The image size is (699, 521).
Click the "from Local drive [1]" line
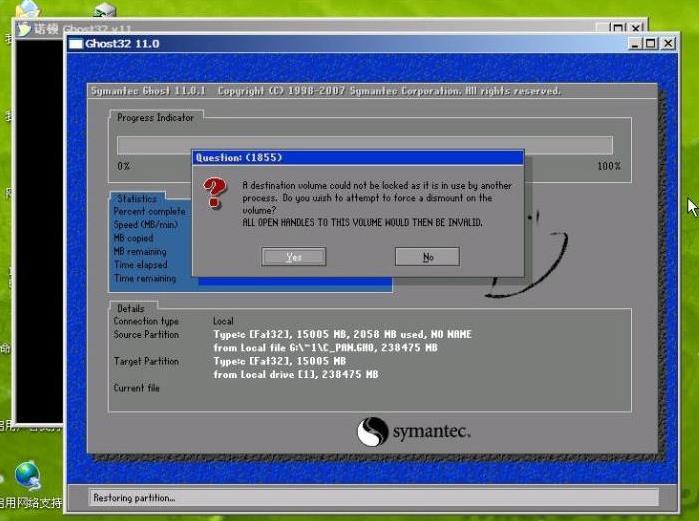[x=296, y=374]
